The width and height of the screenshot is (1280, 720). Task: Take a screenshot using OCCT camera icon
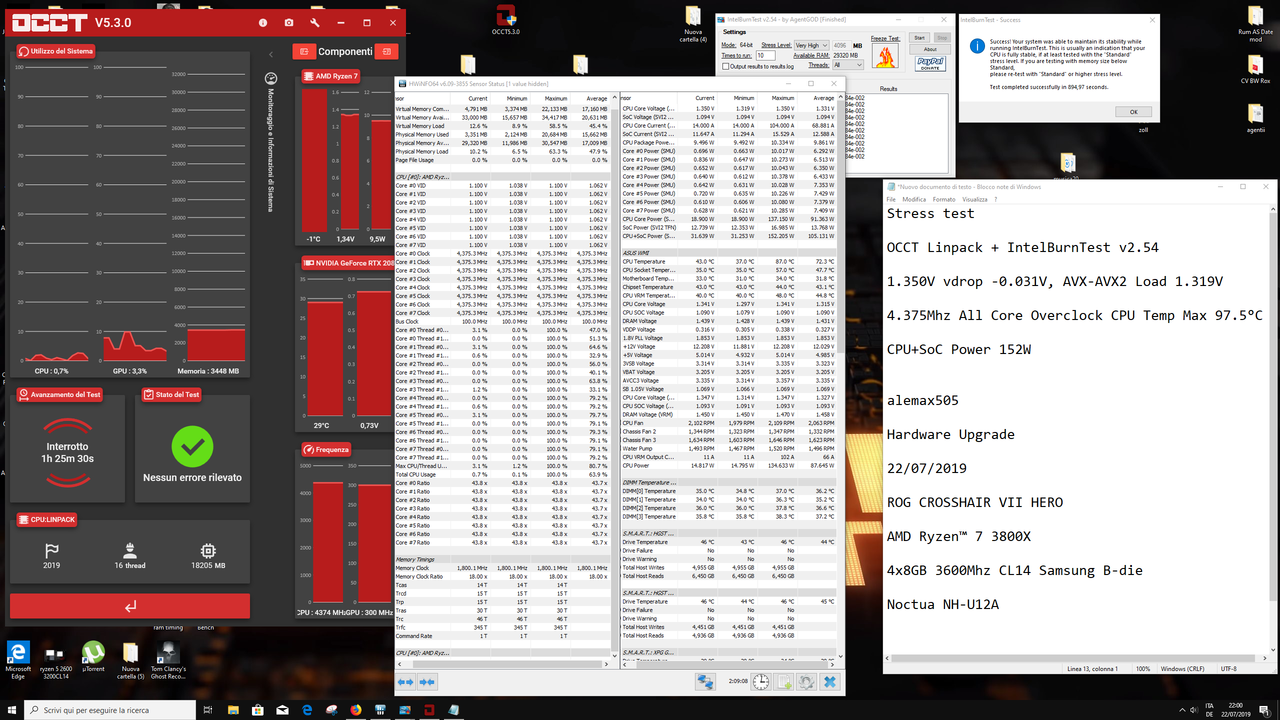point(289,22)
